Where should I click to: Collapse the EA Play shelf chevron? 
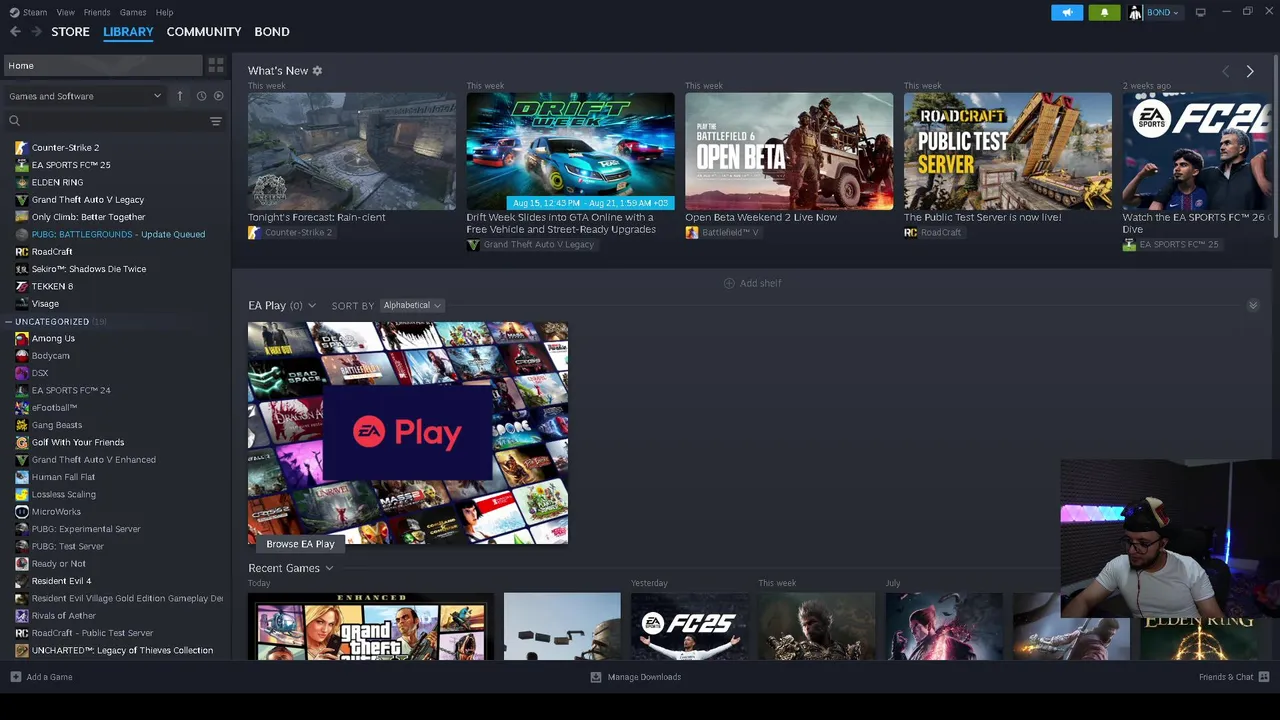[x=1253, y=306]
